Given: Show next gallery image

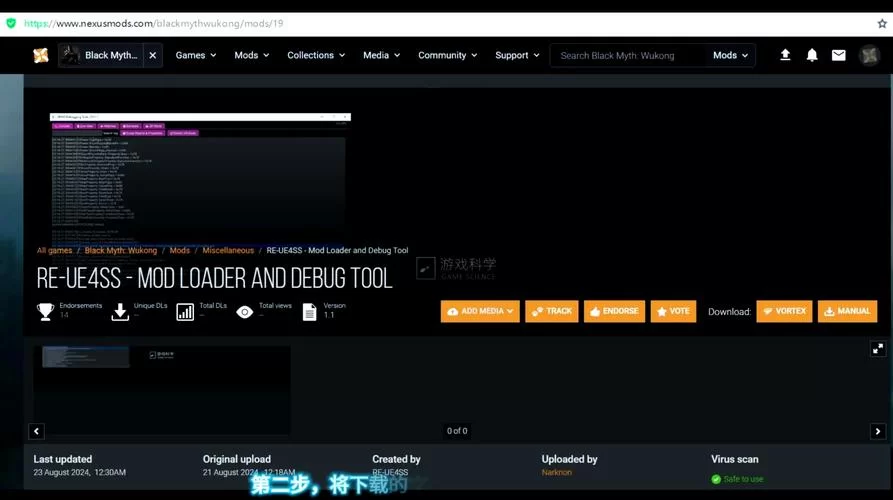Looking at the screenshot, I should click(x=878, y=431).
